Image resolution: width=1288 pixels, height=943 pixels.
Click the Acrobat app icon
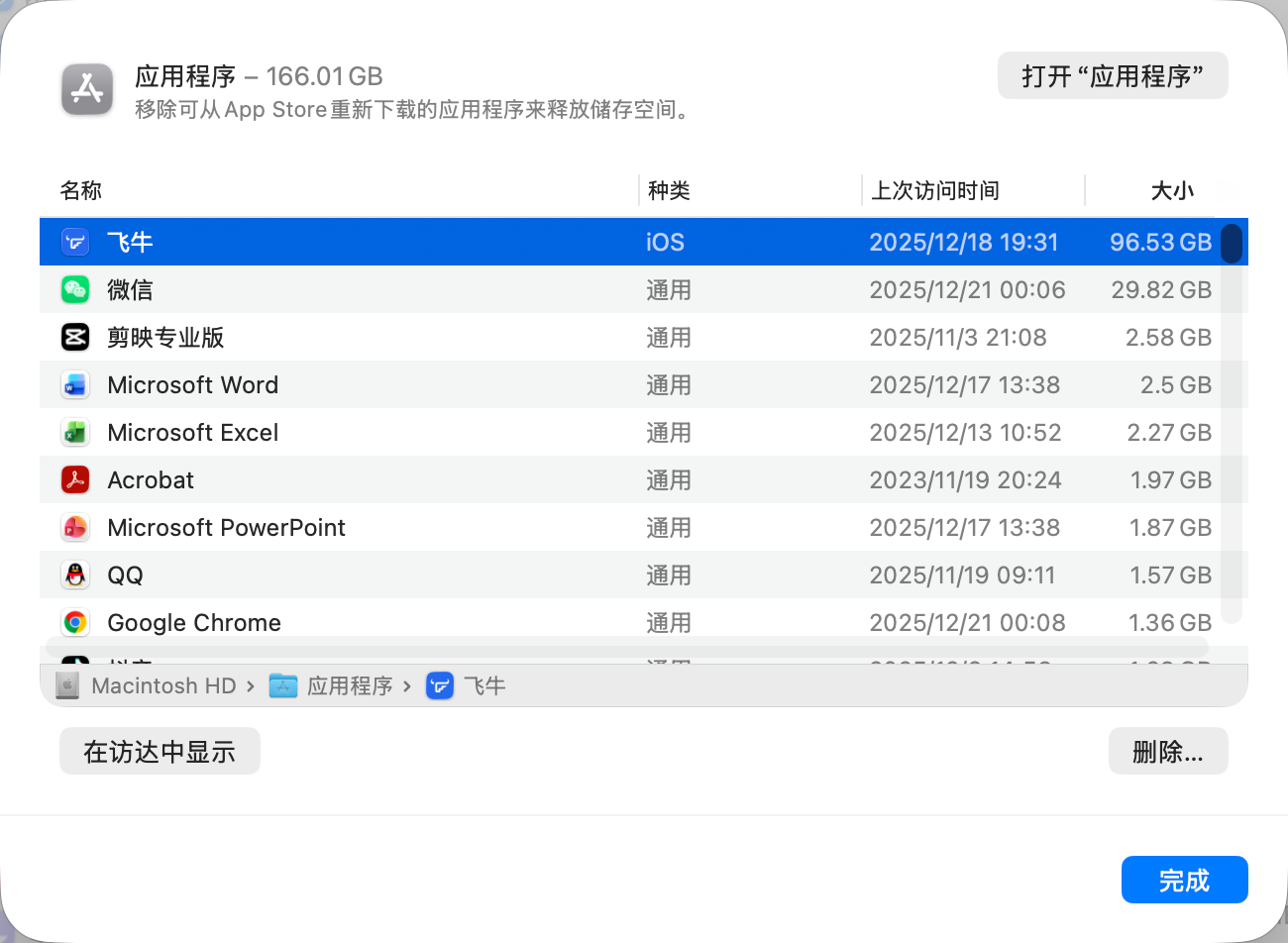pyautogui.click(x=75, y=480)
